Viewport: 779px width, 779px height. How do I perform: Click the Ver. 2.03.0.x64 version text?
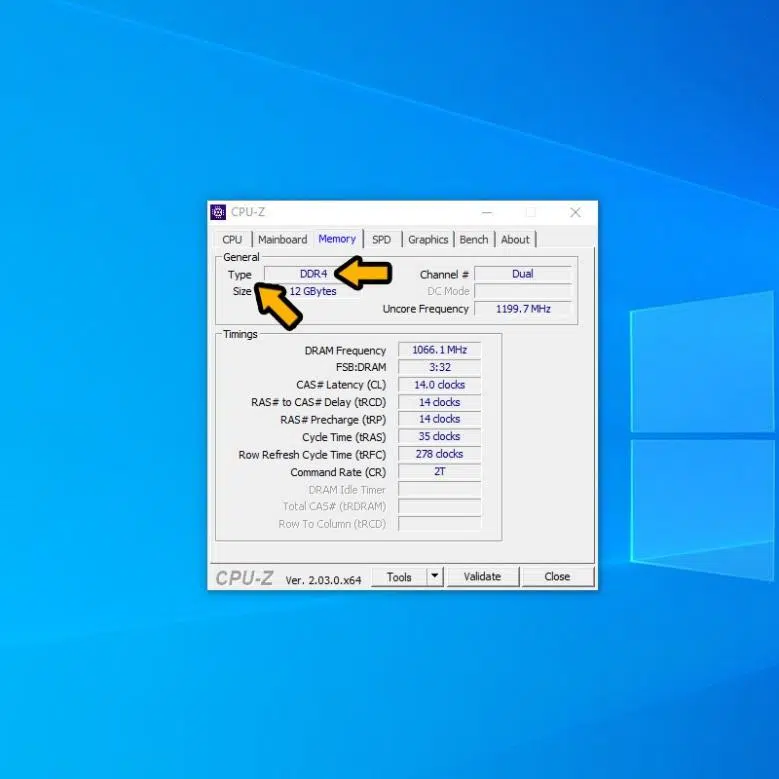coord(323,580)
